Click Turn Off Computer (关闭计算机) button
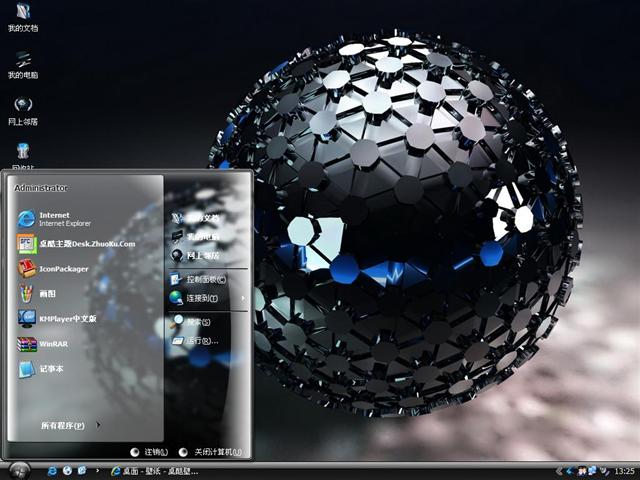This screenshot has height=480, width=640. (211, 452)
